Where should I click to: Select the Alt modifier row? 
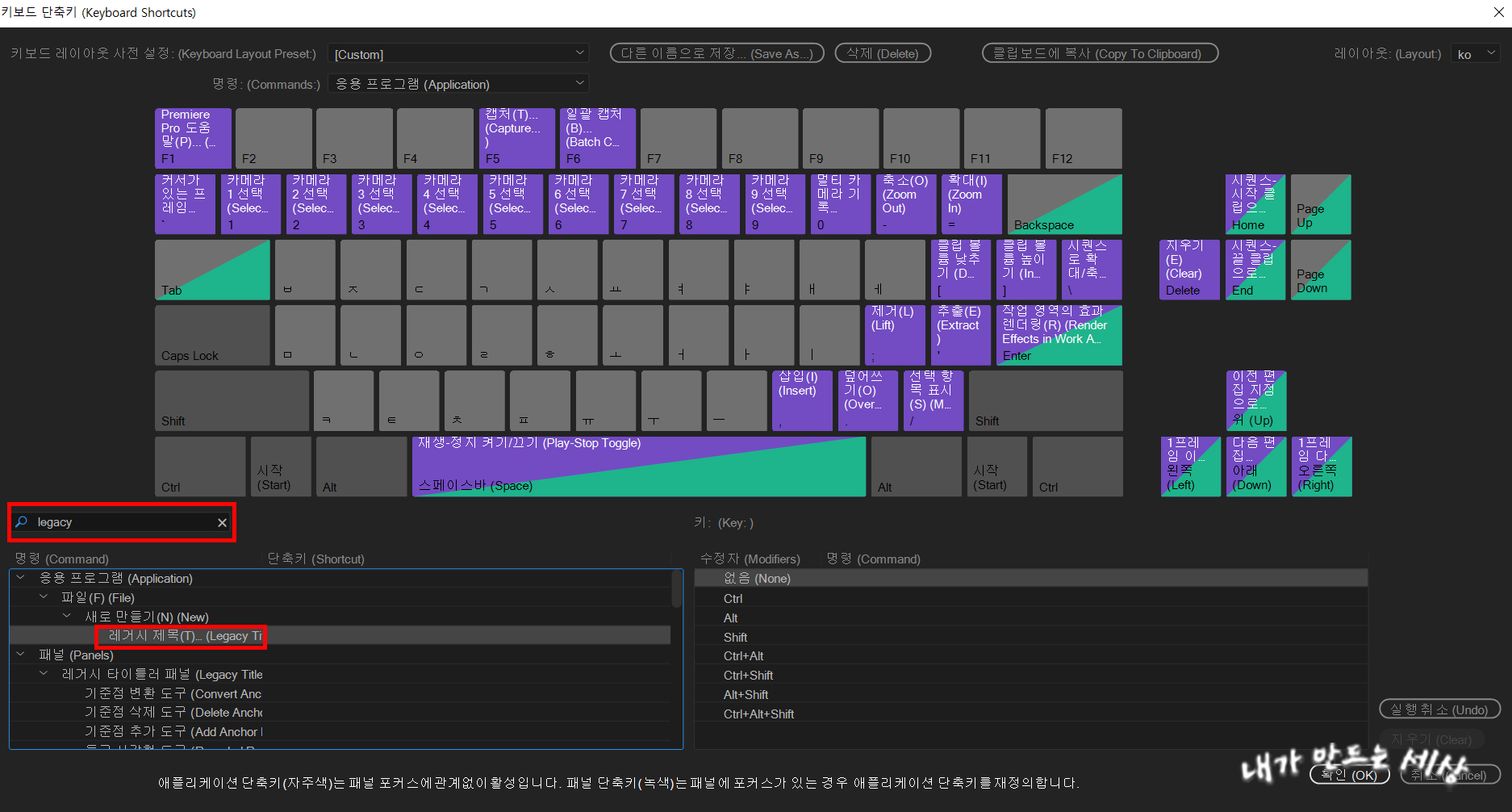pyautogui.click(x=1031, y=617)
